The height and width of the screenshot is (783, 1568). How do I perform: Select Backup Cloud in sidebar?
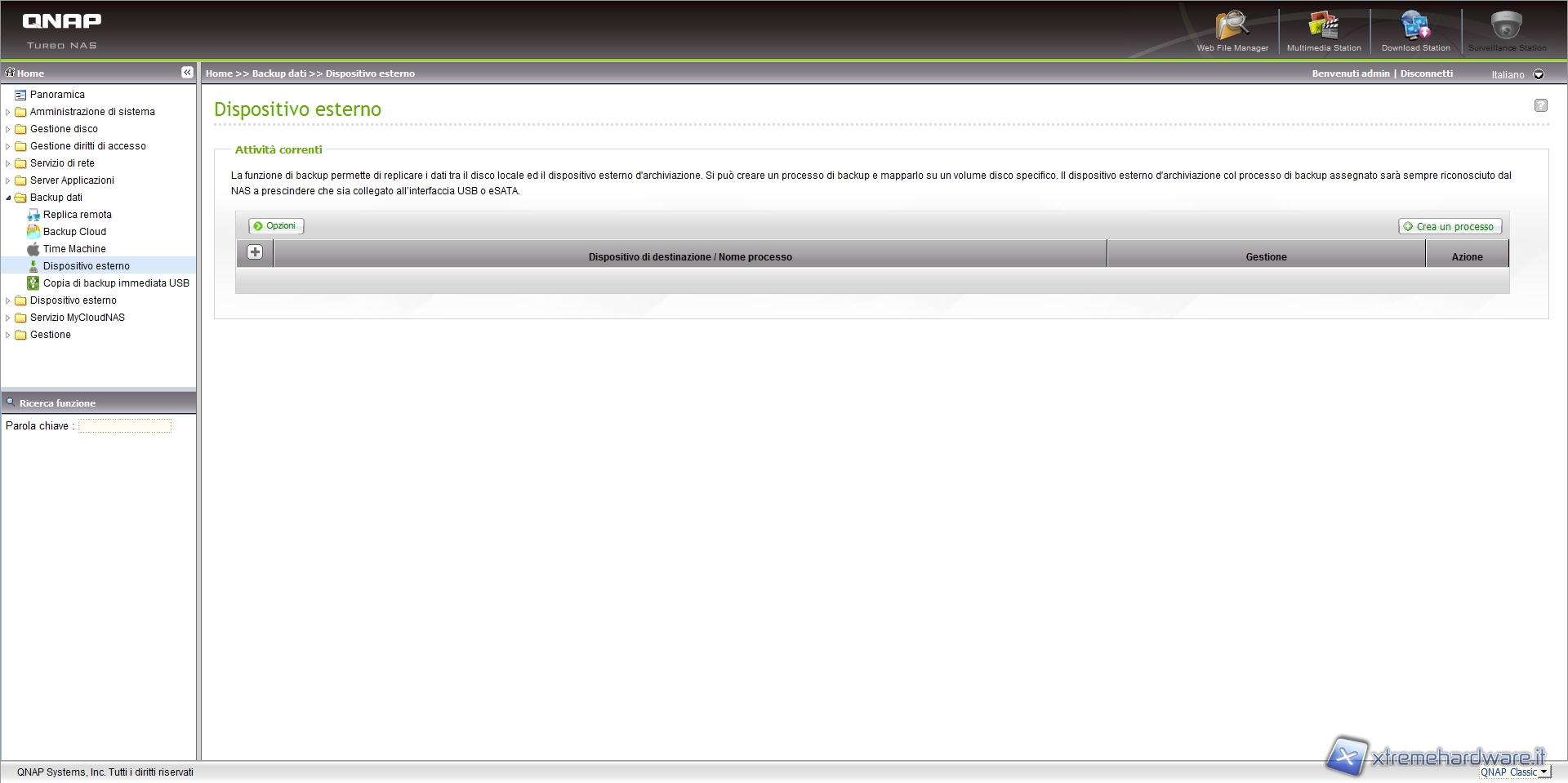[74, 232]
